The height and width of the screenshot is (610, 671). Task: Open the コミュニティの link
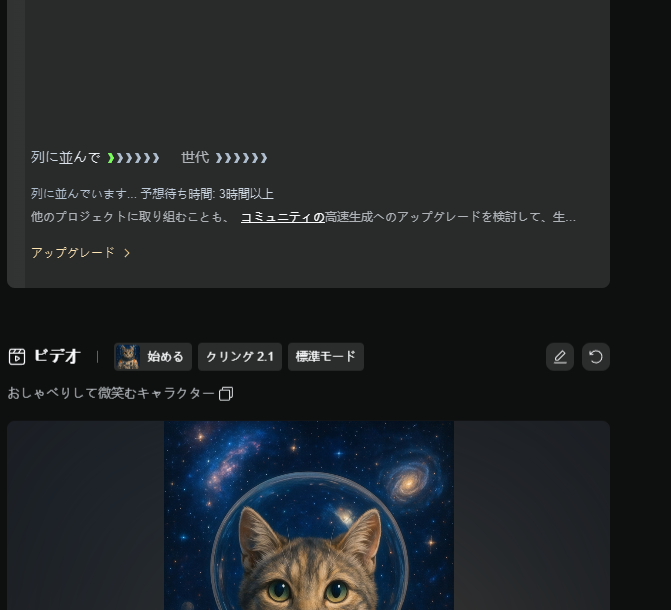283,217
